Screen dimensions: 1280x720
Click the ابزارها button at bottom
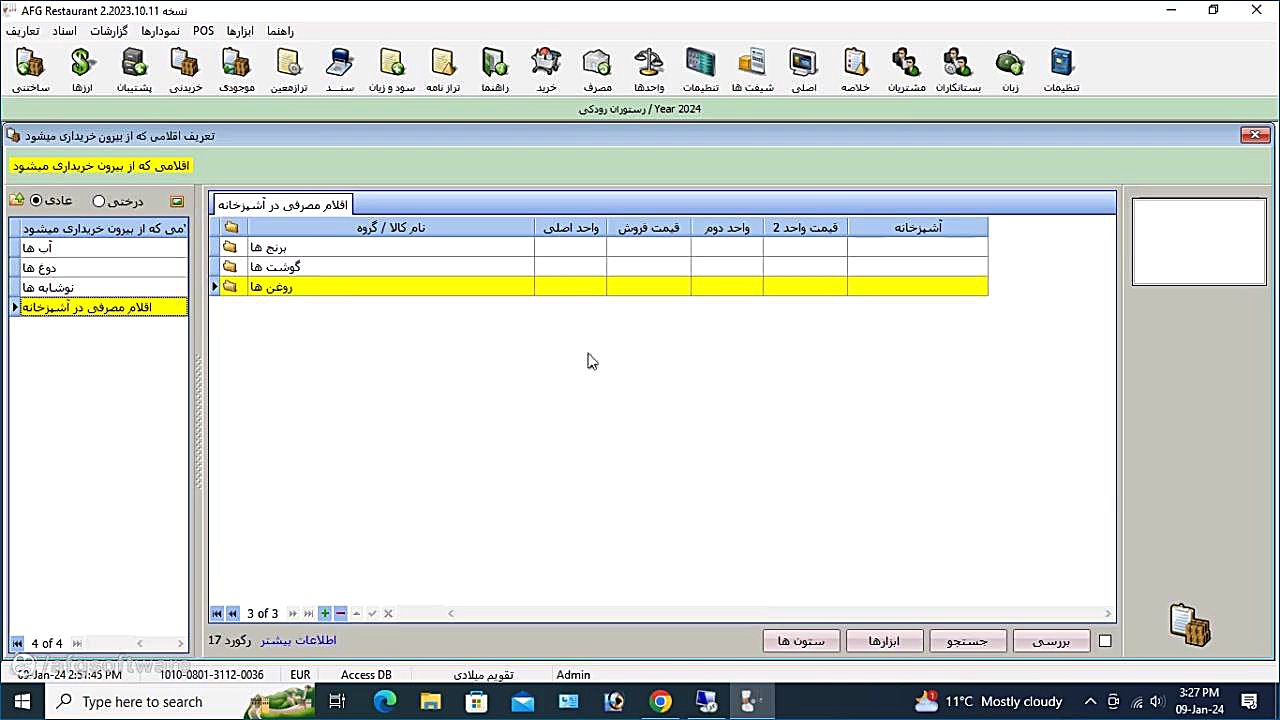(884, 641)
